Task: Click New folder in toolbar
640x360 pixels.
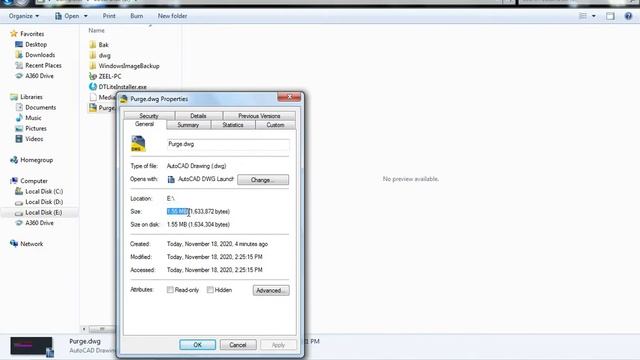Action: [172, 16]
